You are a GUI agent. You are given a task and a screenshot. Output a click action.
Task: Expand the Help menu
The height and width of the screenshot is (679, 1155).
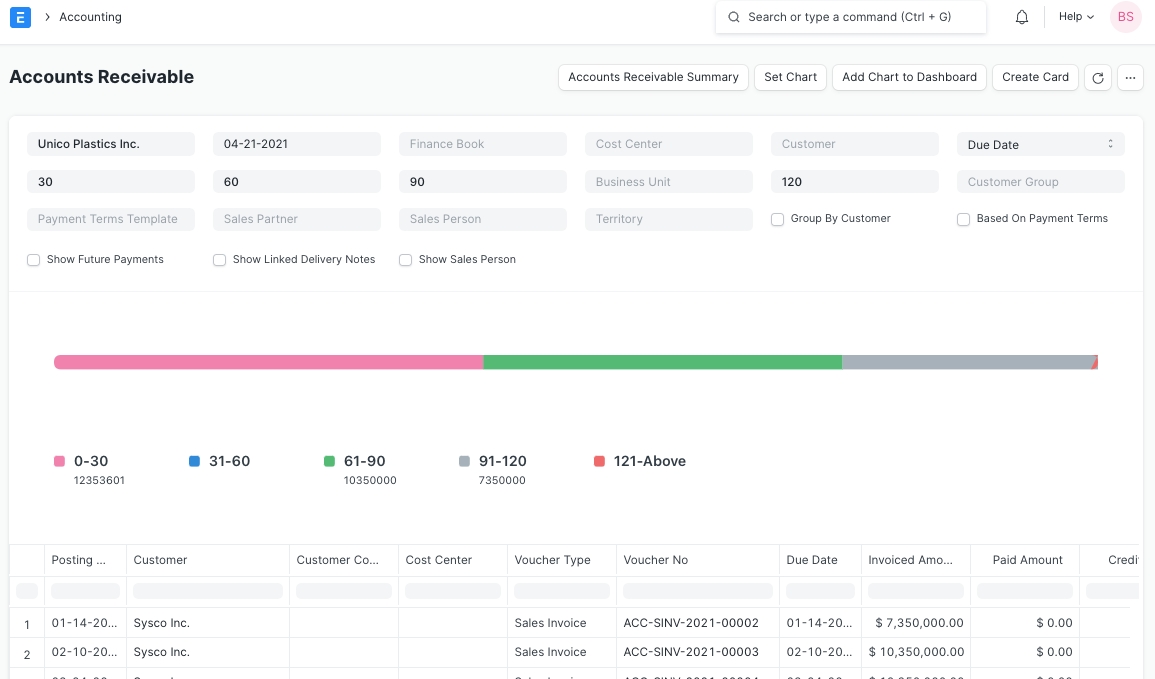click(1076, 17)
